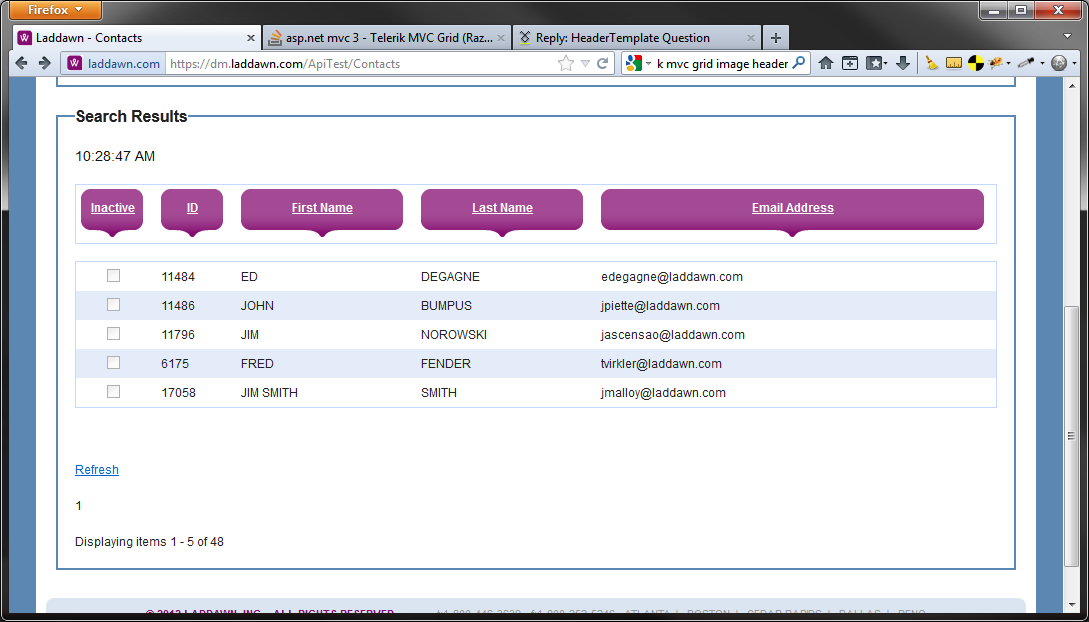1089x622 pixels.
Task: Switch to the Laddawn - Contacts tab
Action: click(x=138, y=37)
